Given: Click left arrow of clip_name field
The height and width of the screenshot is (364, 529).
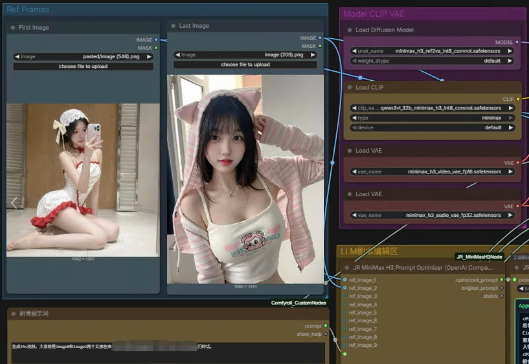Looking at the screenshot, I should coord(354,108).
